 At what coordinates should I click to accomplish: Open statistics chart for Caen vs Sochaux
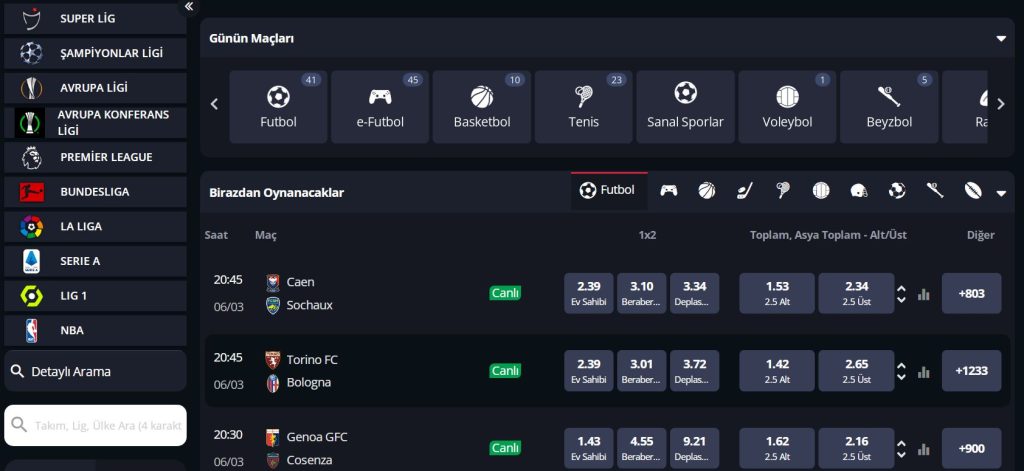924,294
